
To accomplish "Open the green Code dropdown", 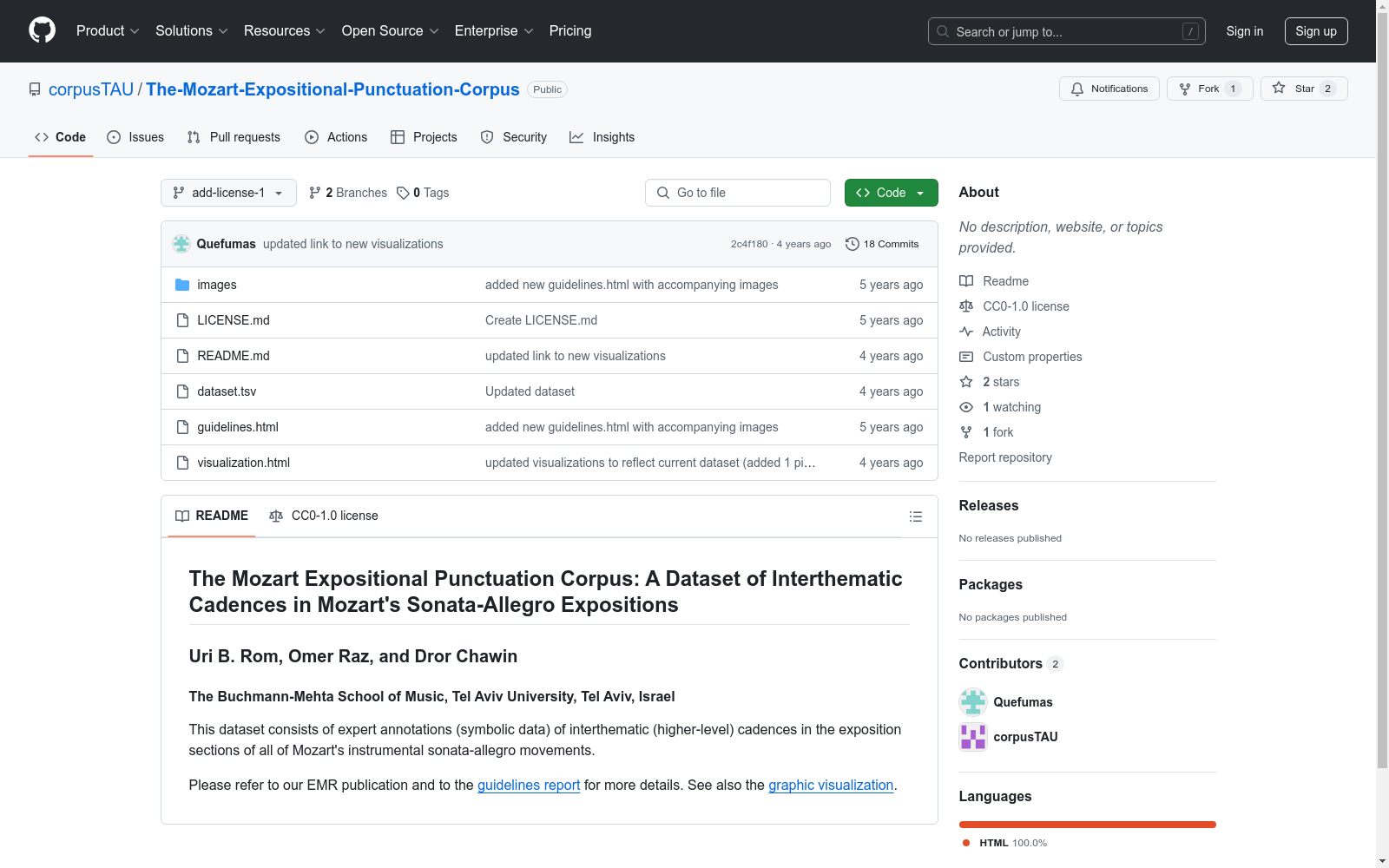I will point(891,193).
